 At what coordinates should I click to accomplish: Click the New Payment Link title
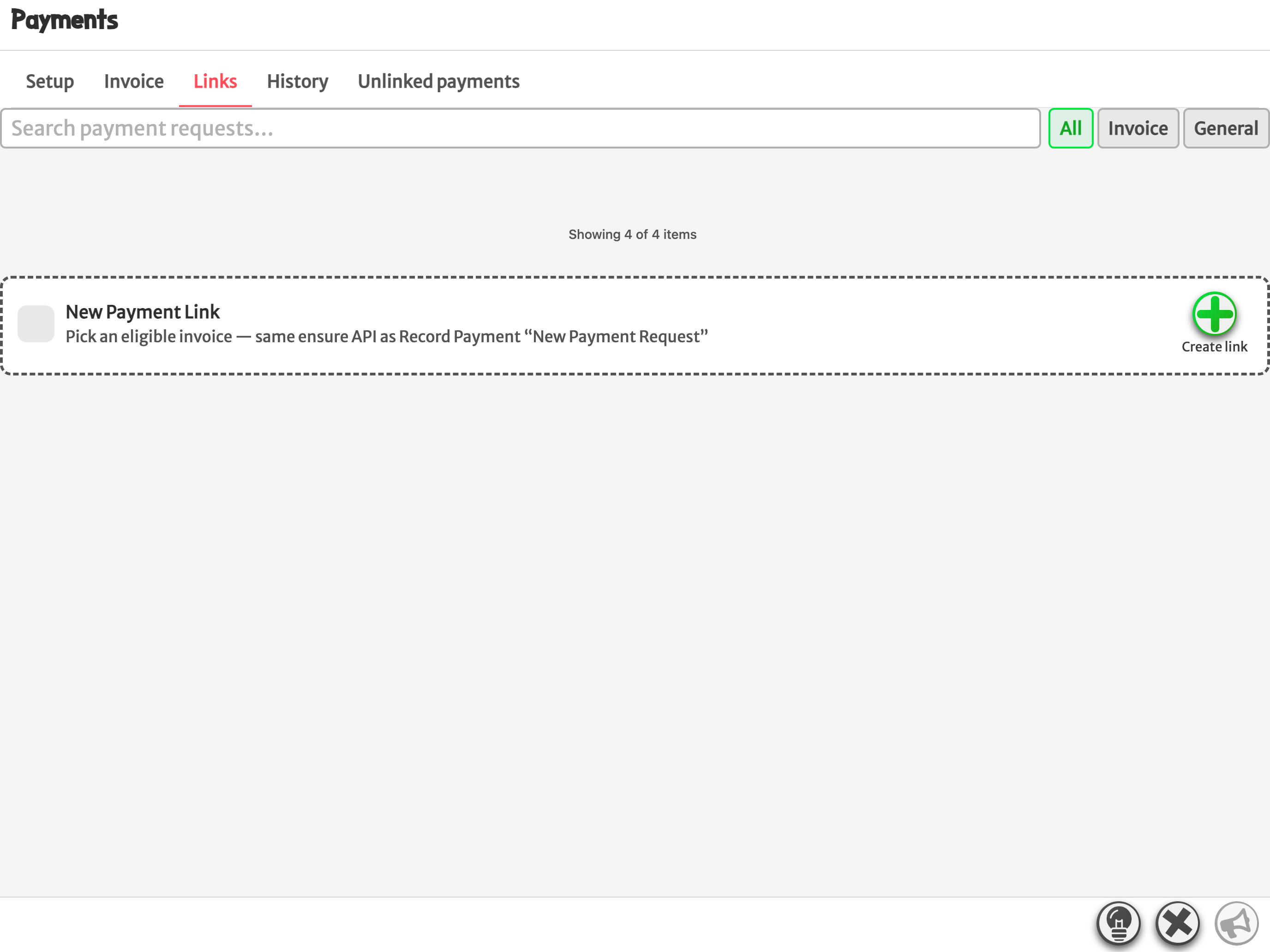143,312
